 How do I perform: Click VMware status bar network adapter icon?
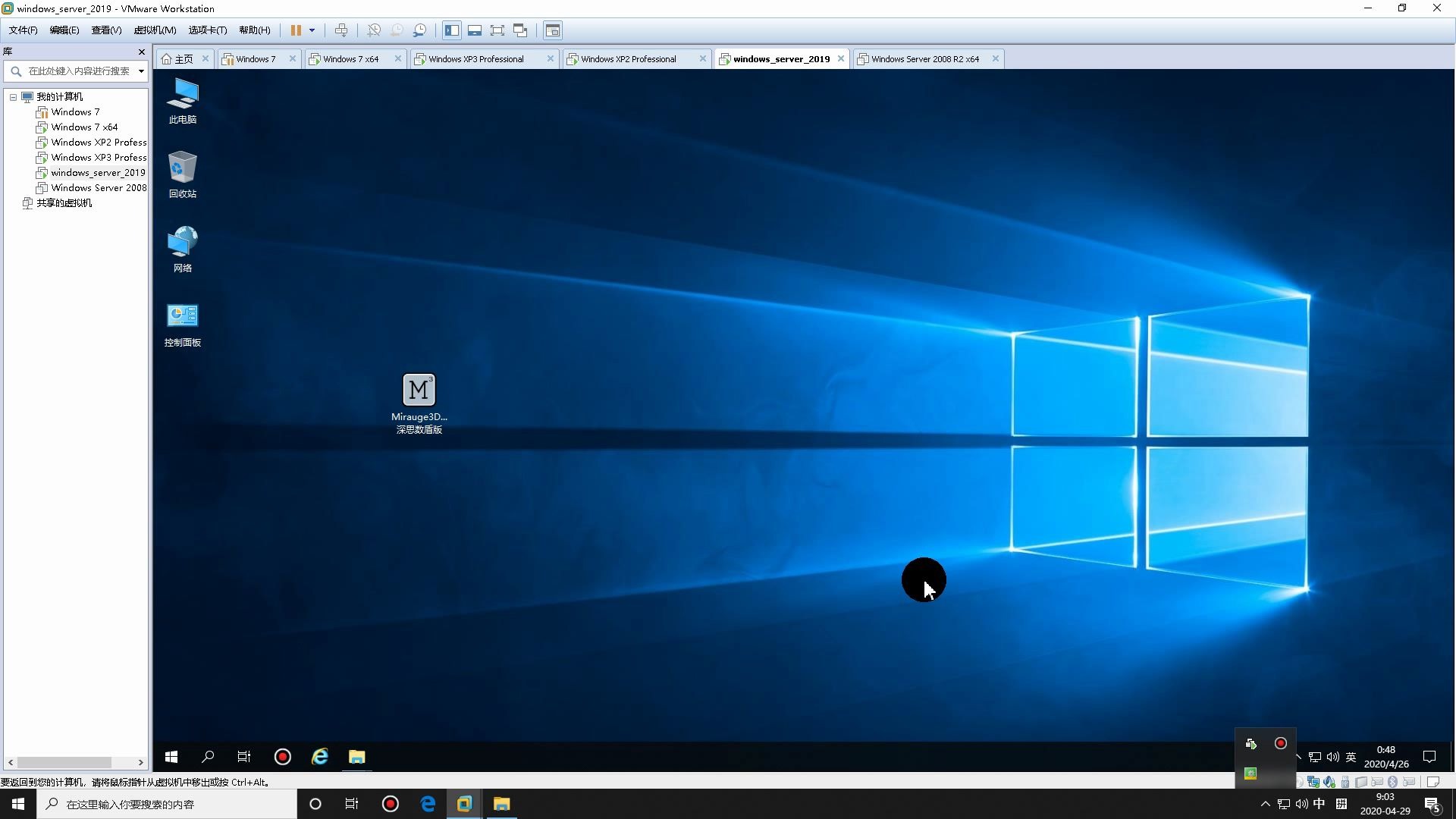1313,782
